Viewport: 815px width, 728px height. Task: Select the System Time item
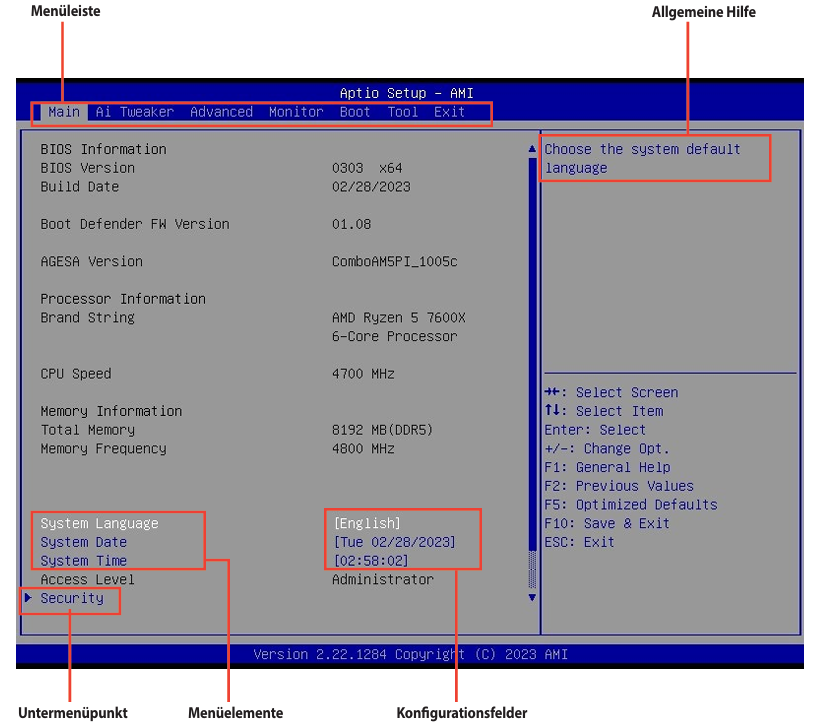pos(84,561)
